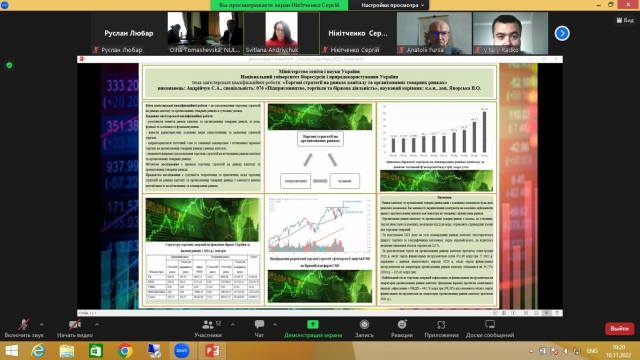Viewport: 640px width, 360px height.
Task: Leave the meeting with Выйти
Action: pyautogui.click(x=619, y=329)
